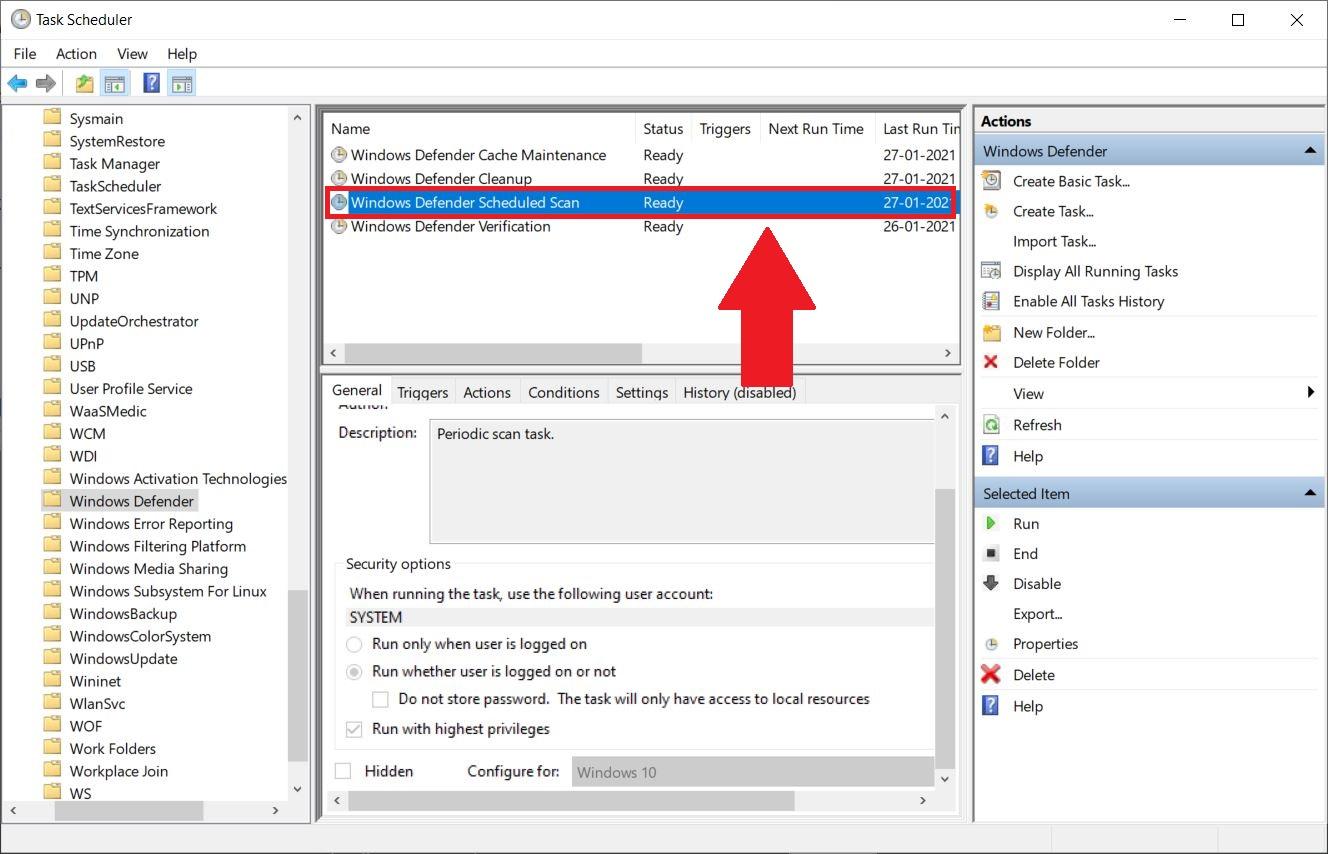Screen dimensions: 1328x854
Task: Click the Task Scheduler title bar app icon
Action: point(20,19)
